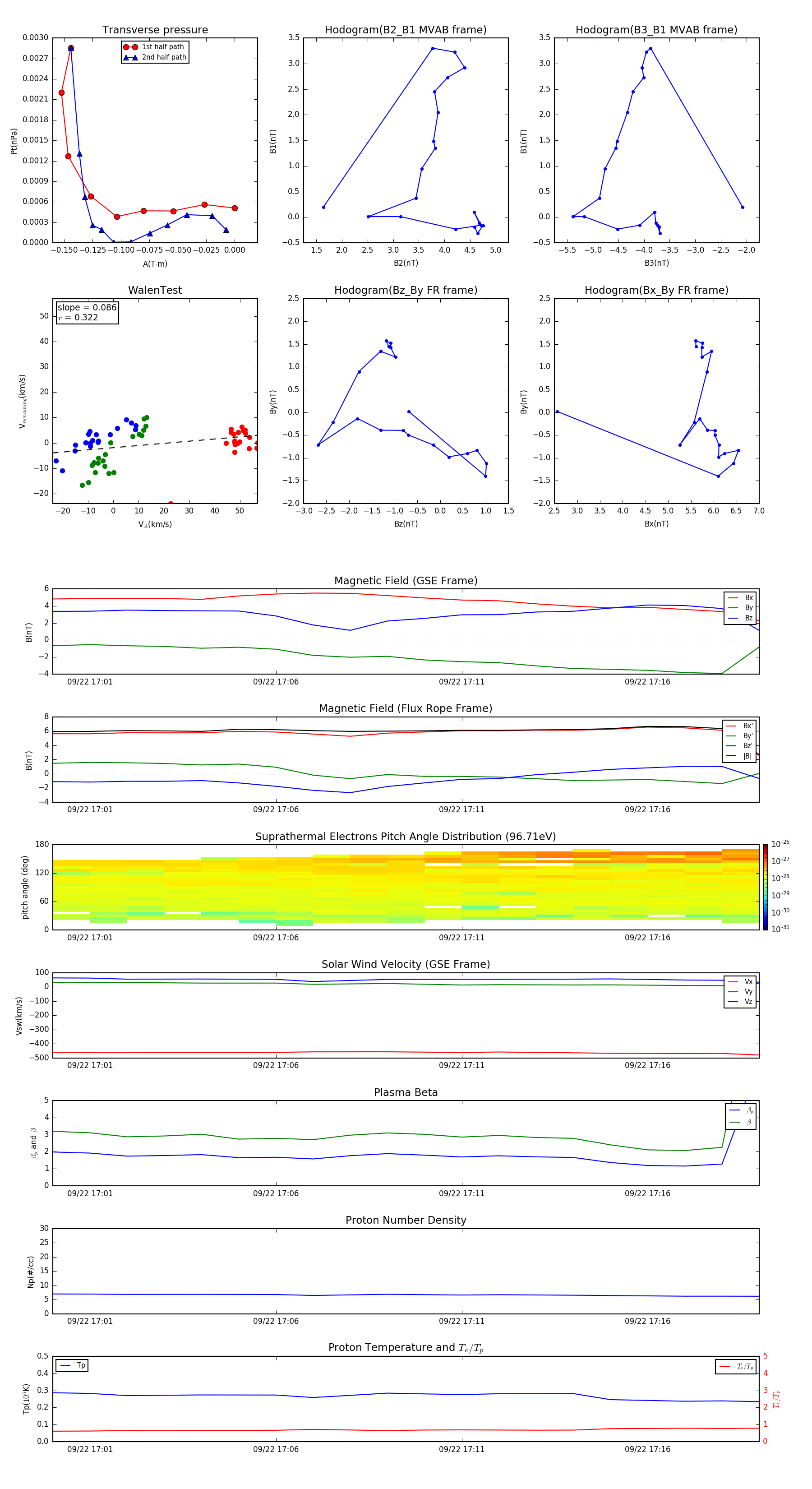Click the 'Tp(10^6K)' y-axis label

[26, 1399]
